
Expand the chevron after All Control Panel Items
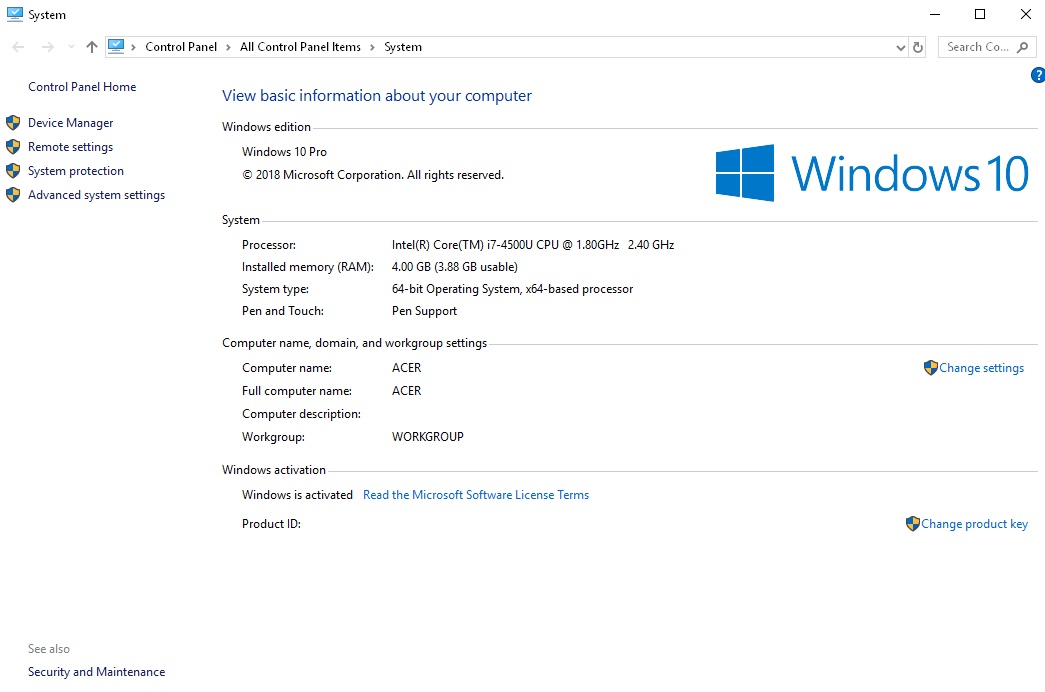pyautogui.click(x=372, y=47)
